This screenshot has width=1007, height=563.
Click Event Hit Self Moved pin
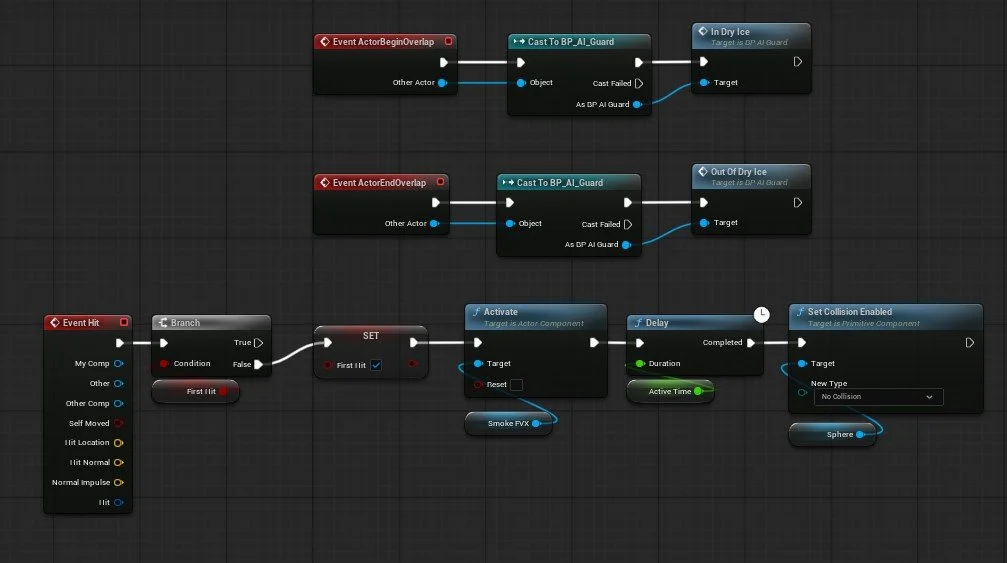(x=118, y=423)
